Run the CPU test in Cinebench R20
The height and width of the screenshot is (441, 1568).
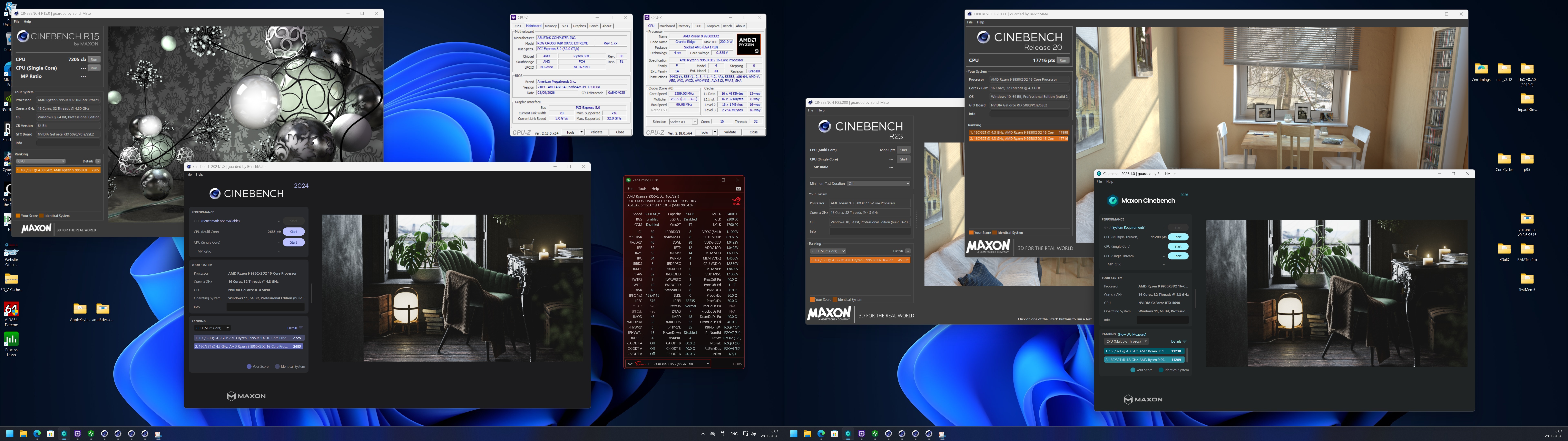click(1063, 60)
